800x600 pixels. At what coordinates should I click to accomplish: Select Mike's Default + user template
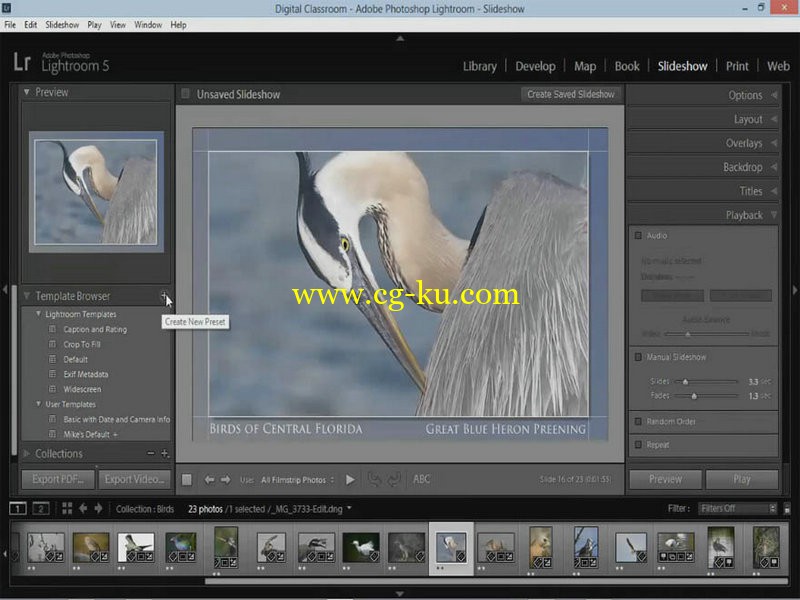pos(90,434)
